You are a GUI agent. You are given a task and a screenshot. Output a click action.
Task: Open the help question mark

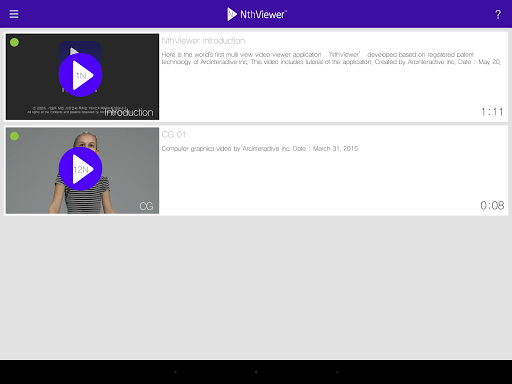[x=498, y=14]
